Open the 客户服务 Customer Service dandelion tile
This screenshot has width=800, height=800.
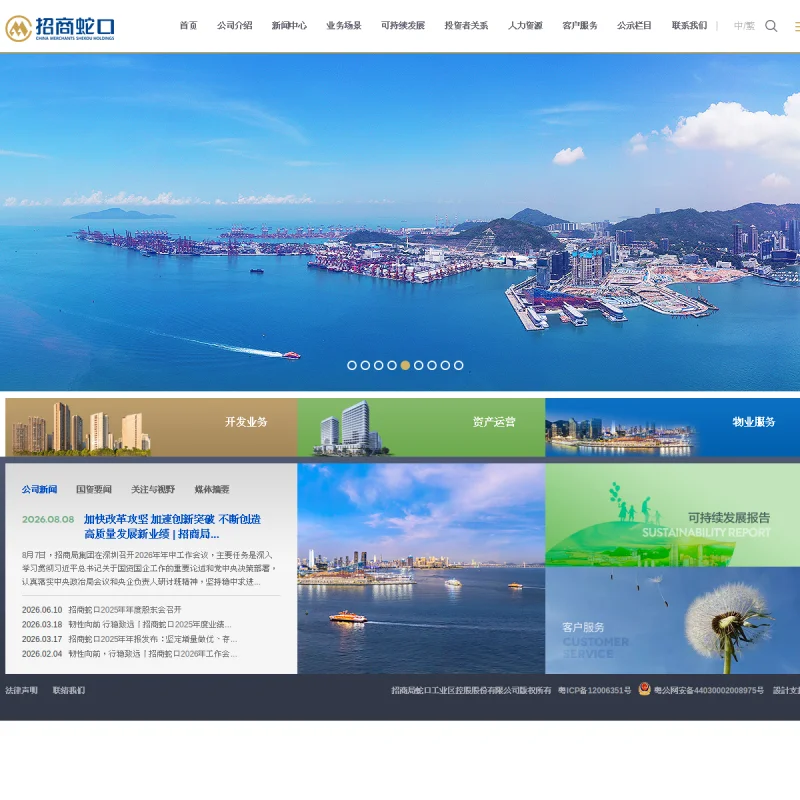pyautogui.click(x=672, y=620)
